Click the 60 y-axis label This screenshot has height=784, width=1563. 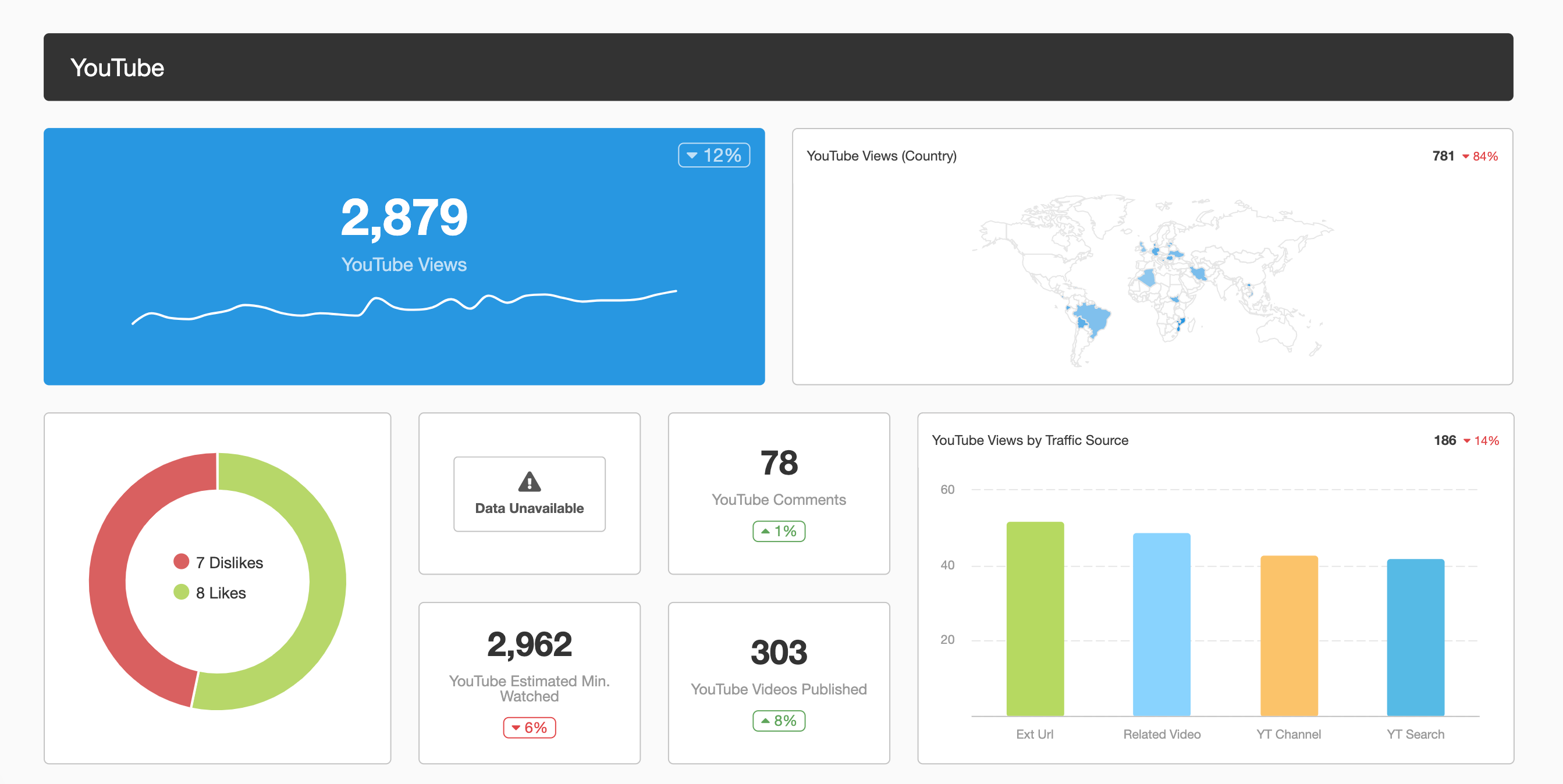[947, 489]
